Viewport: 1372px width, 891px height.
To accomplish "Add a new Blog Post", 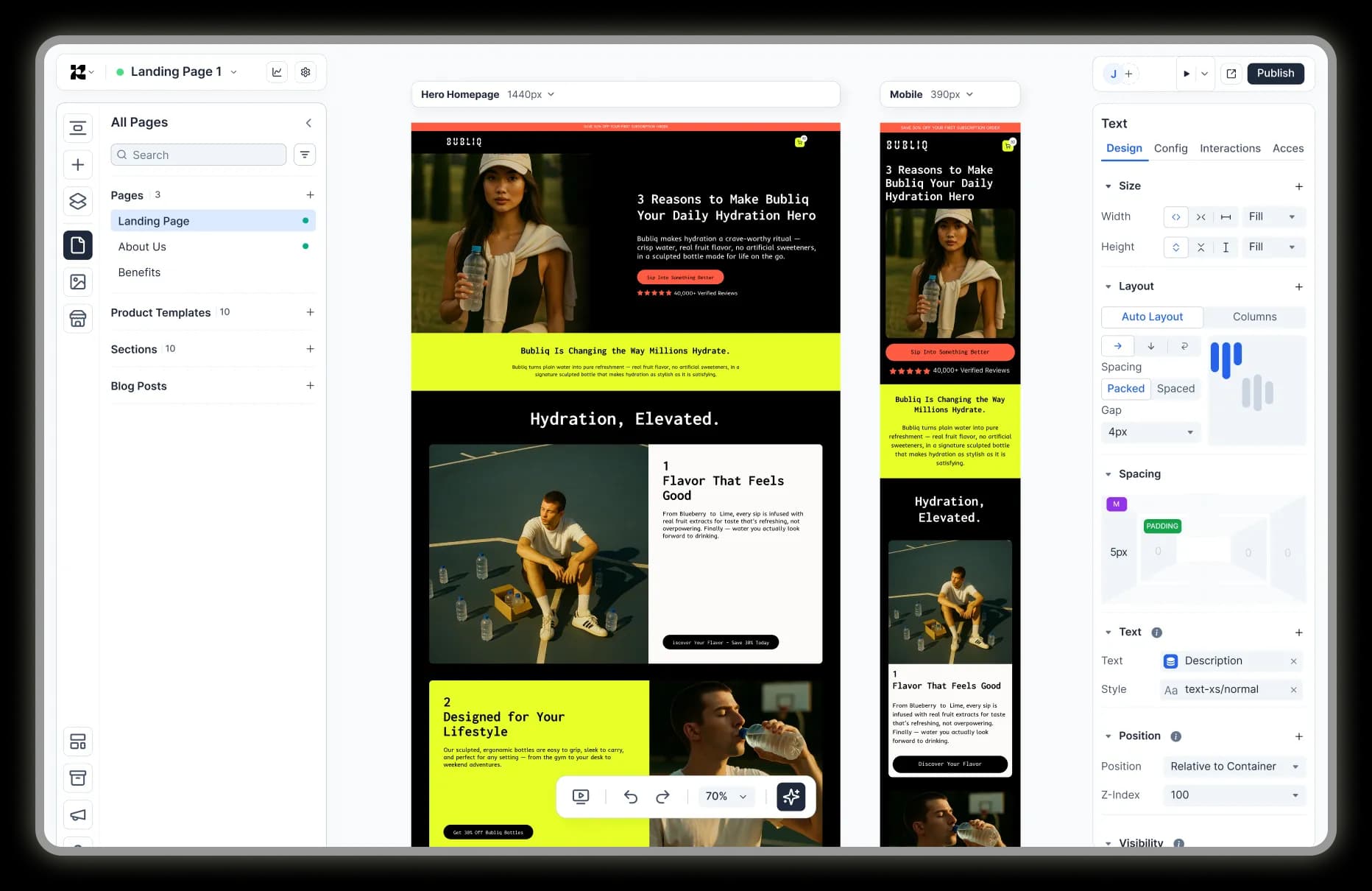I will click(x=310, y=386).
